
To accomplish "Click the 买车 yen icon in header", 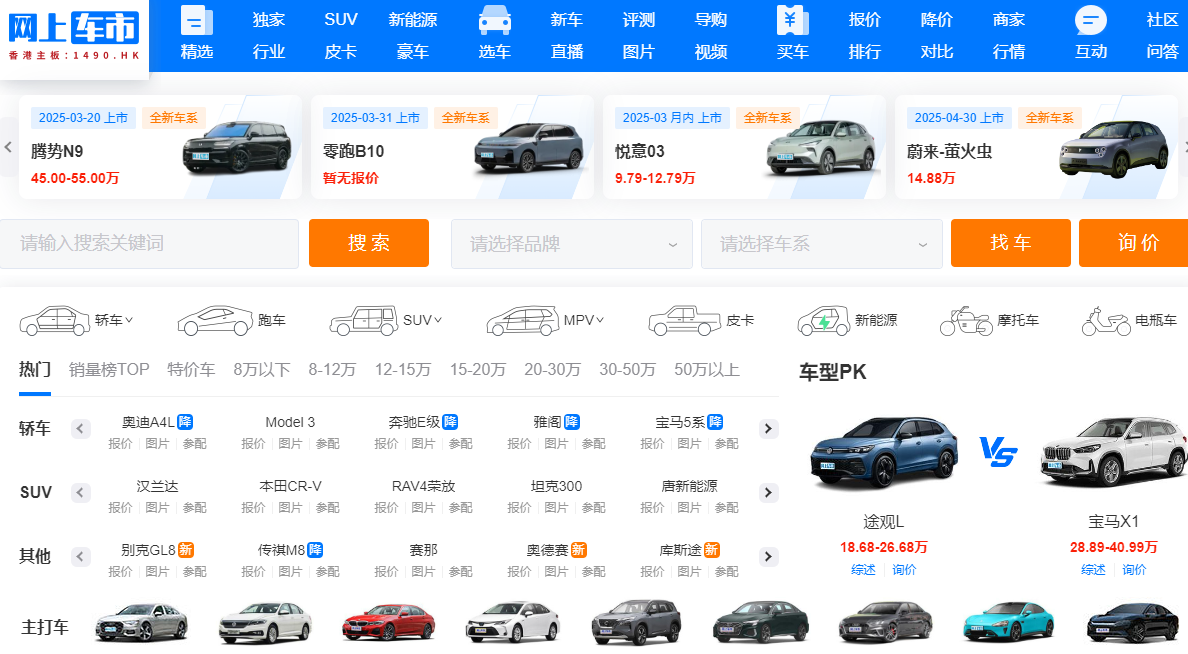I will coord(793,20).
